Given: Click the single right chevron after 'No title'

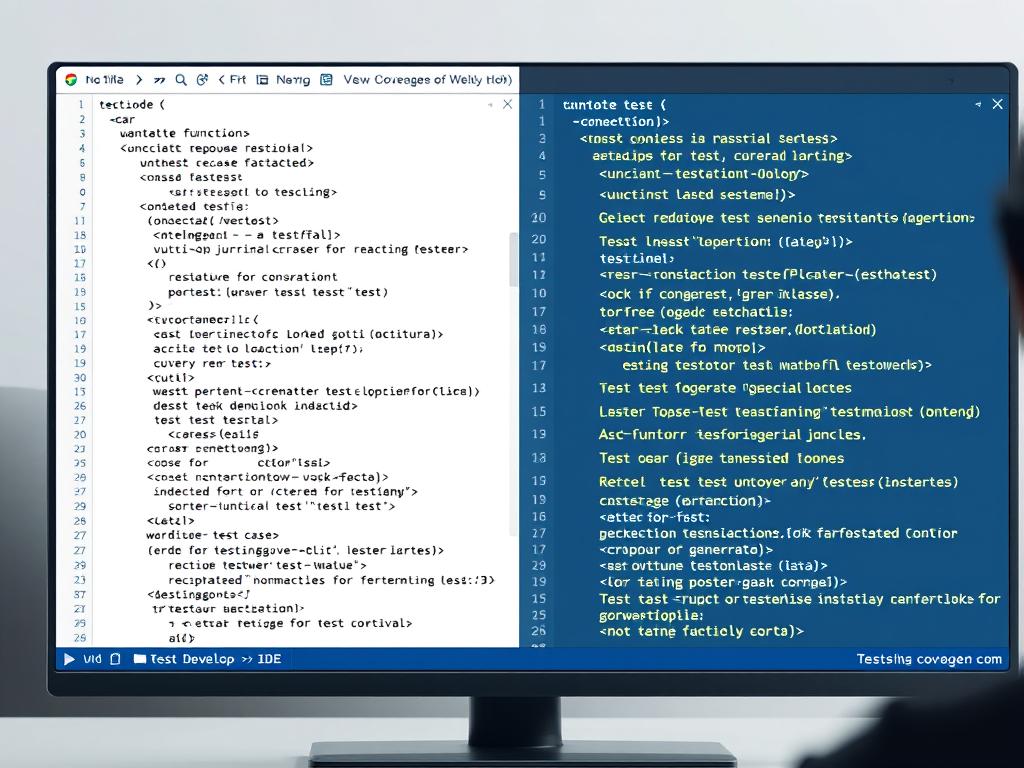Looking at the screenshot, I should (x=139, y=80).
